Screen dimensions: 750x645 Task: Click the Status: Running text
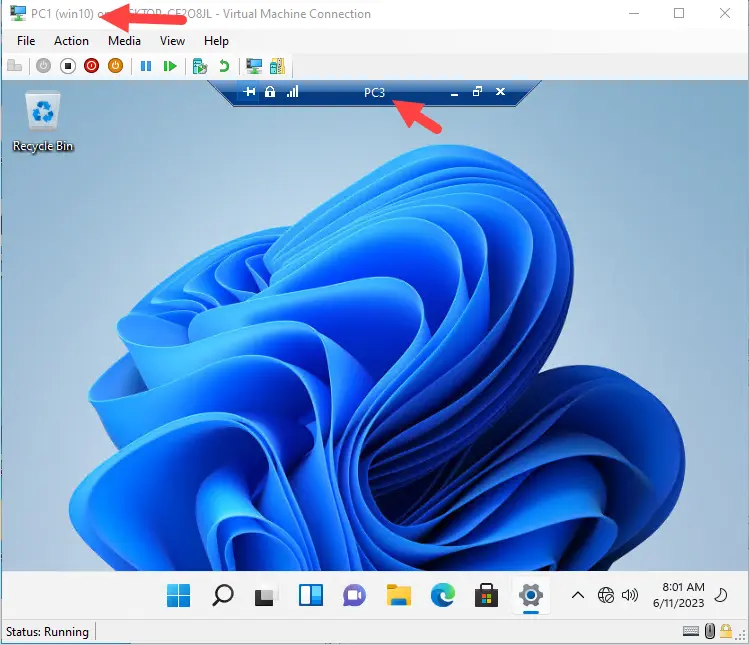[x=47, y=632]
